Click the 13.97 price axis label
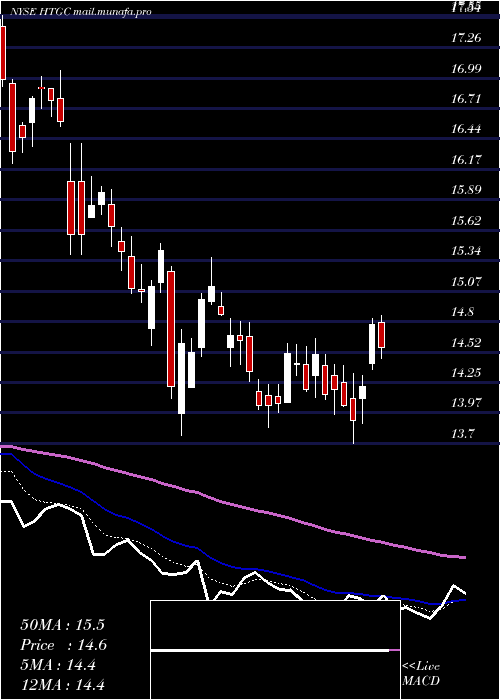Viewport: 500px width, 700px height. pyautogui.click(x=466, y=403)
